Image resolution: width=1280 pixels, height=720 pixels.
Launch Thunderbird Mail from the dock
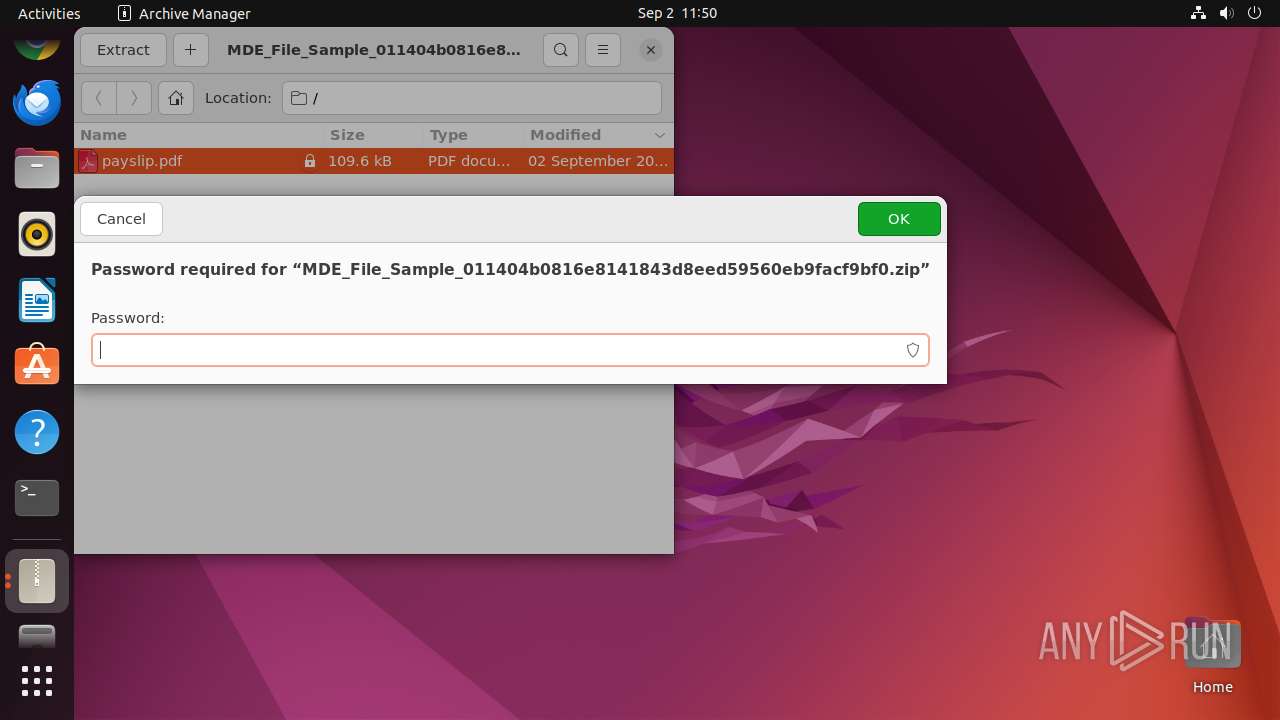[37, 102]
